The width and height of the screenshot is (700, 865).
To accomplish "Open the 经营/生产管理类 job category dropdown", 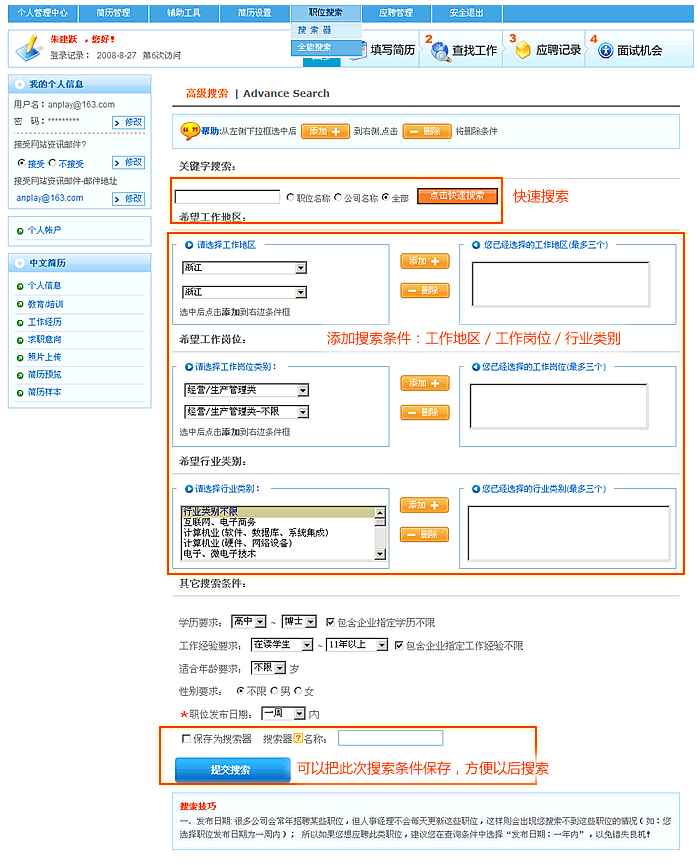I will (246, 390).
